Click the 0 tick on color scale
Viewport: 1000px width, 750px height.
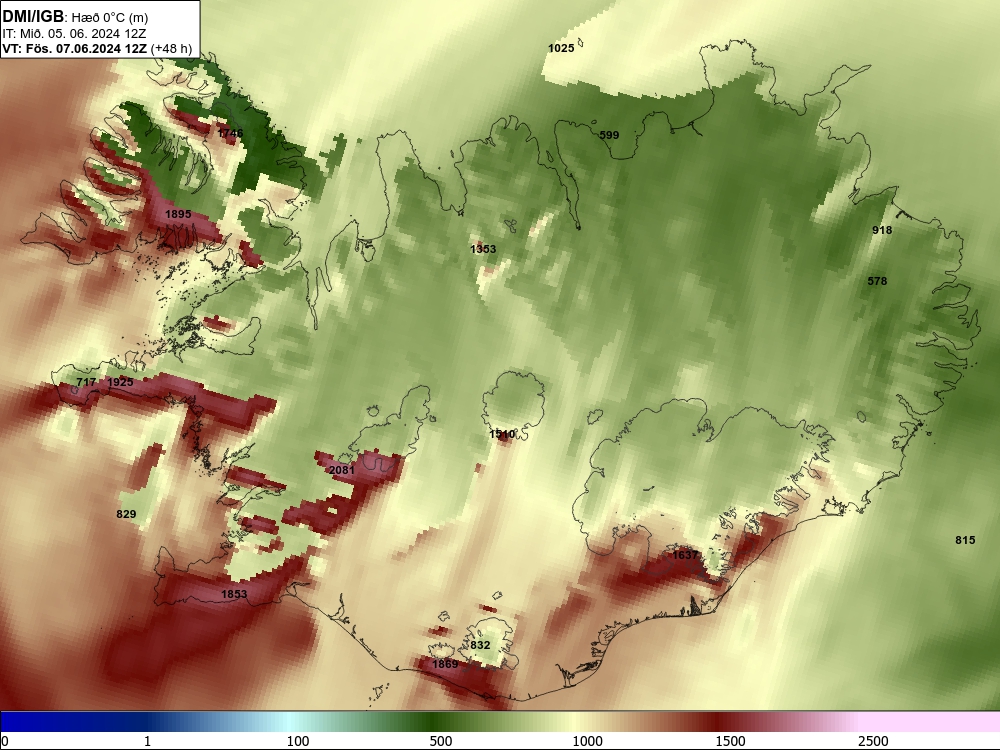pos(5,740)
